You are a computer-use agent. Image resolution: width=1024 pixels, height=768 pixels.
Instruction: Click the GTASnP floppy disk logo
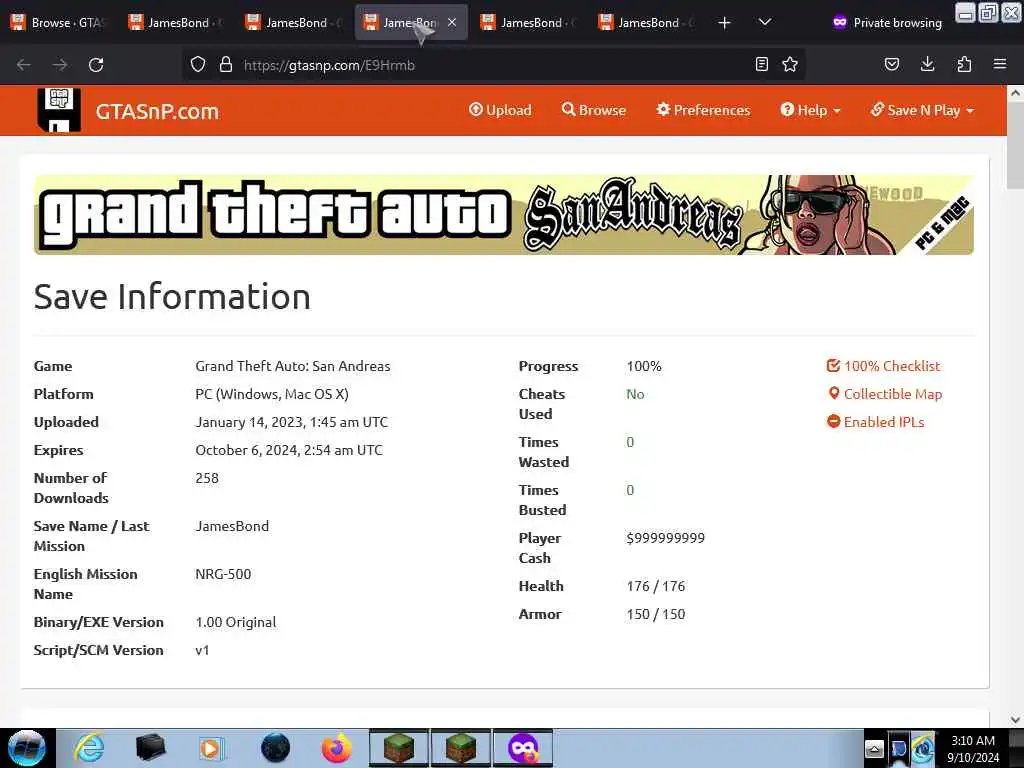click(59, 110)
